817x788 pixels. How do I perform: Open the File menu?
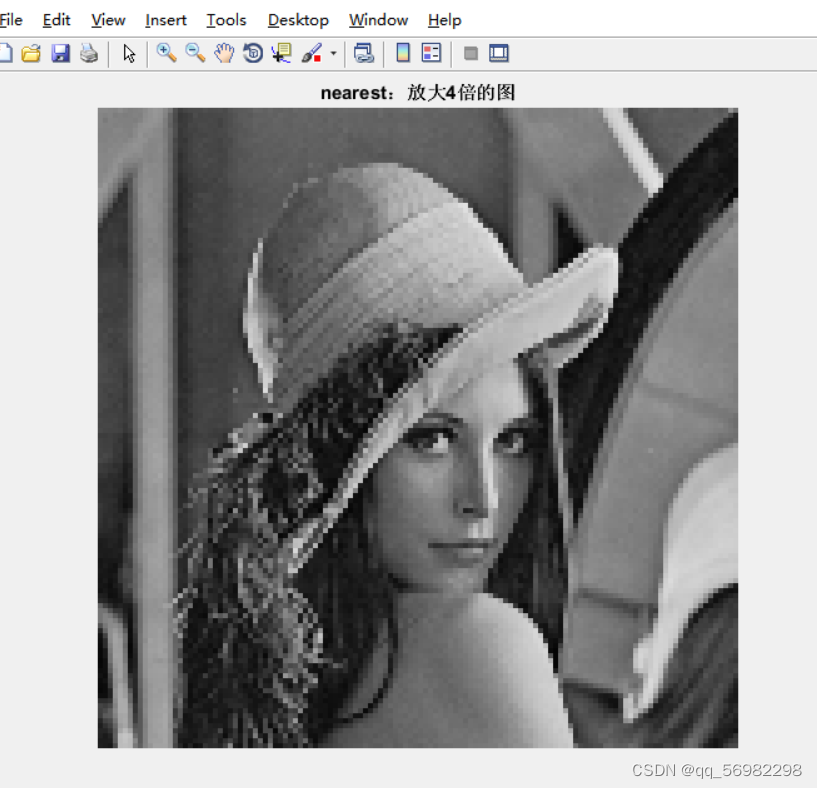point(11,20)
